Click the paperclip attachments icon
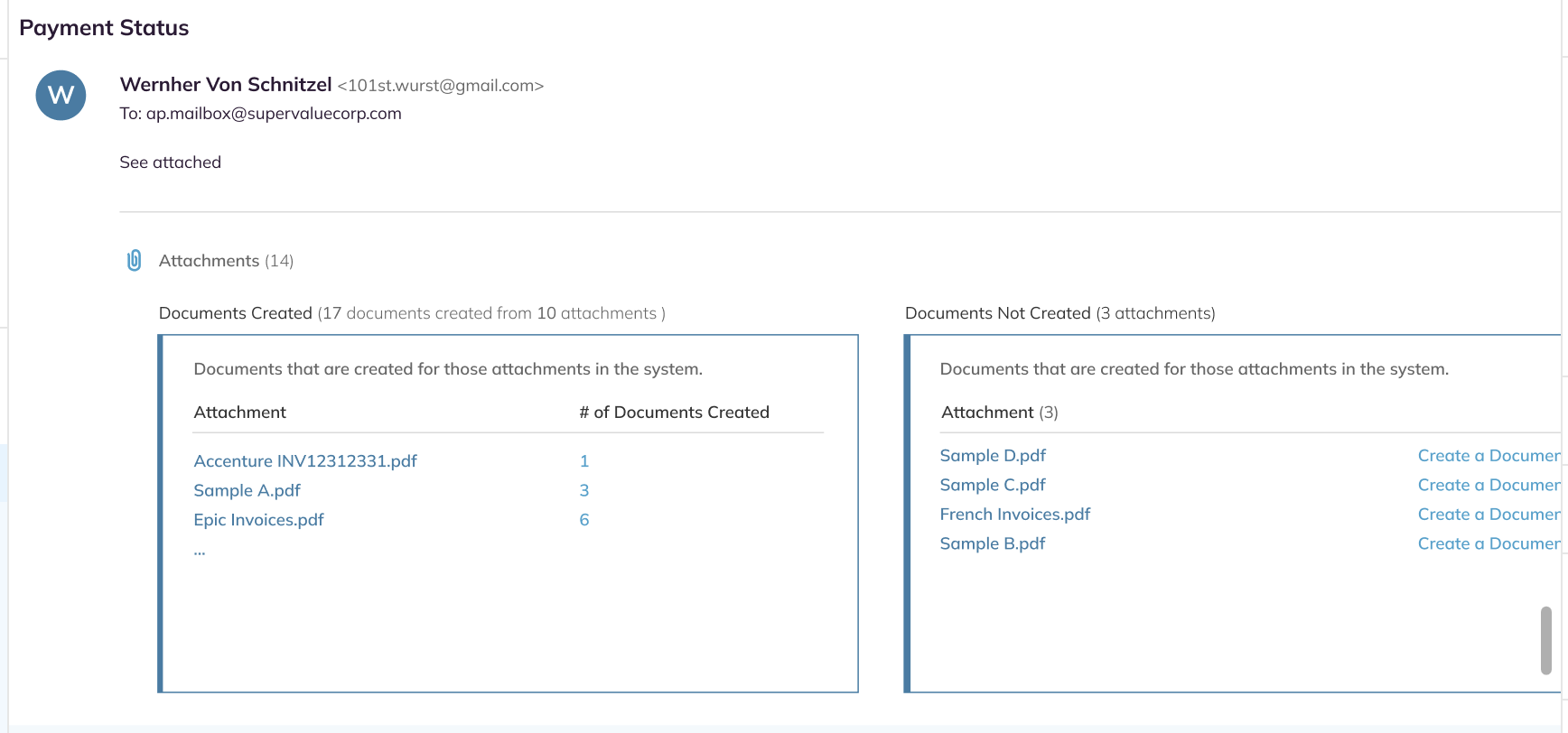The image size is (1568, 733). pos(134,261)
